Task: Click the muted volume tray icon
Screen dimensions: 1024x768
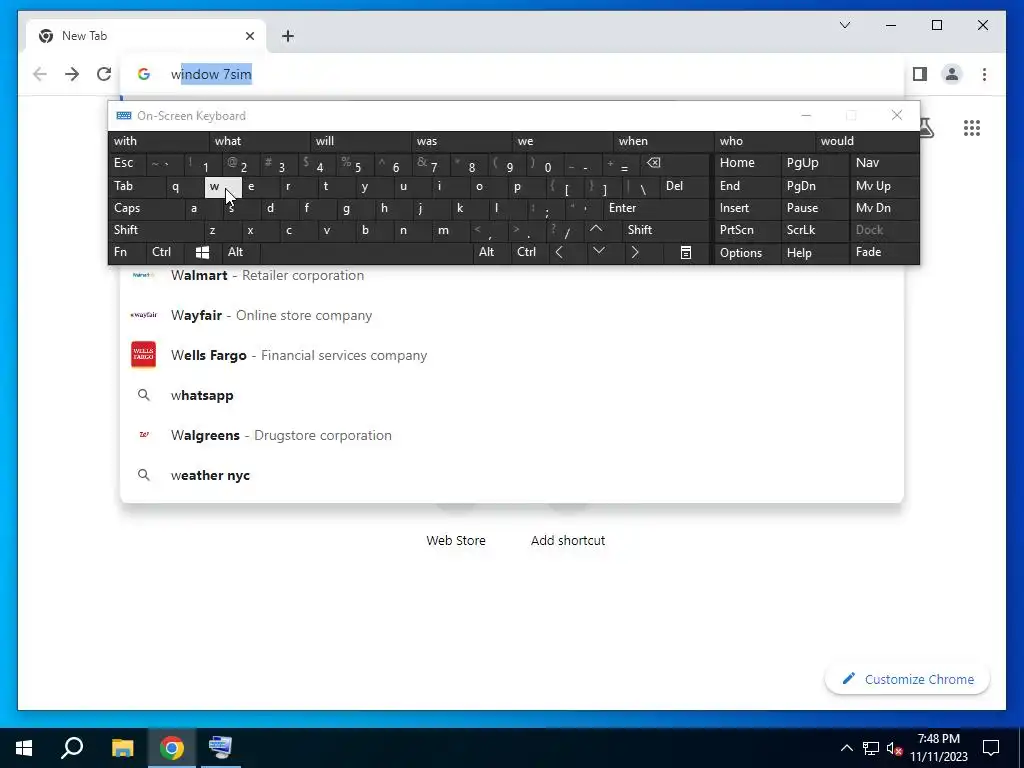Action: point(894,748)
